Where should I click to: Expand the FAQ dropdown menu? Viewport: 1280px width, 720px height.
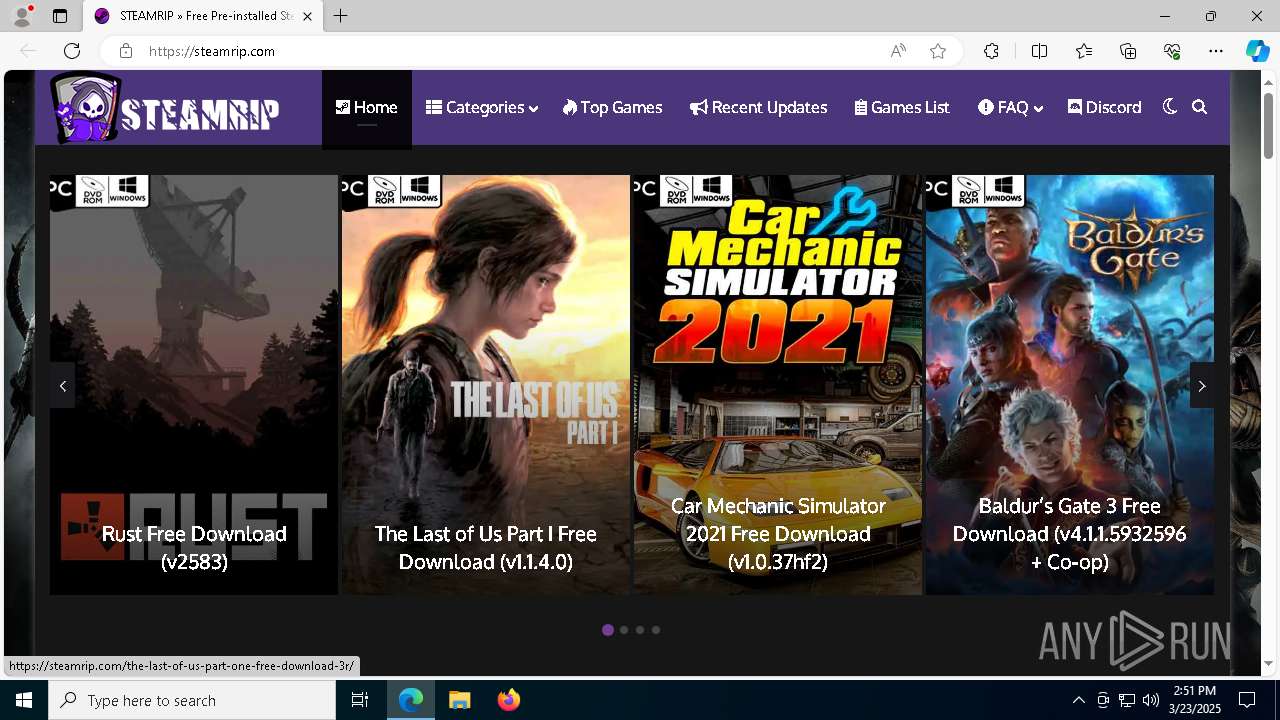click(x=1010, y=107)
